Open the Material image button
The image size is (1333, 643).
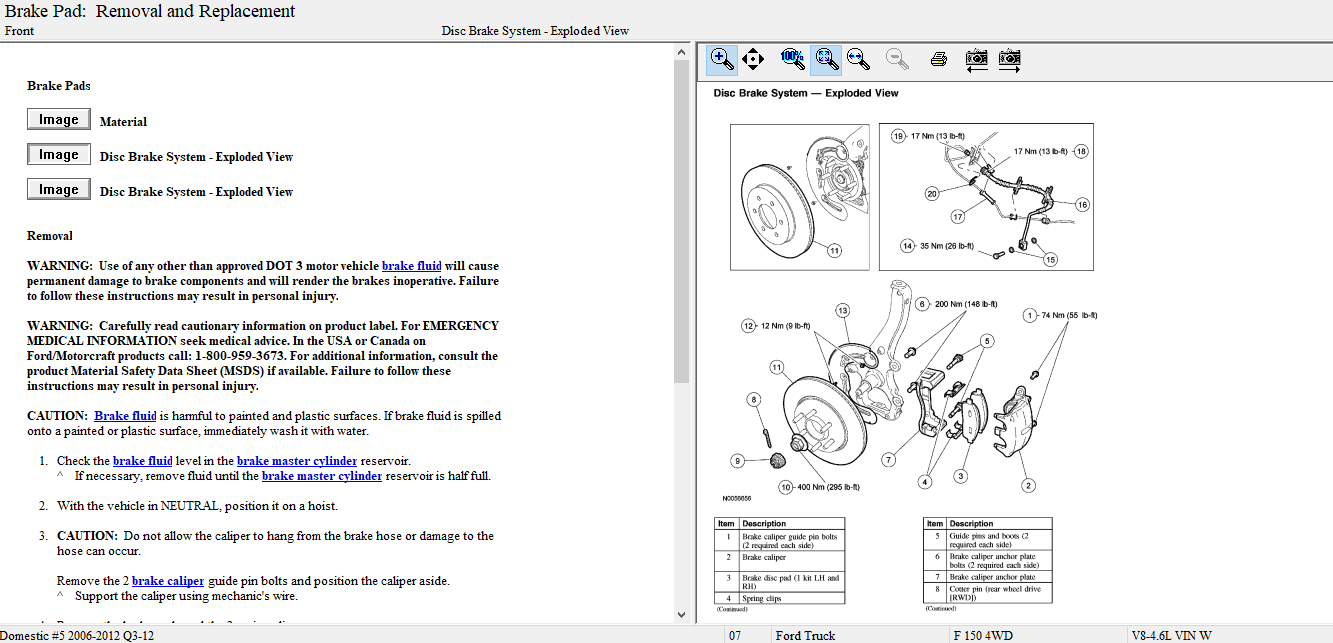(58, 120)
